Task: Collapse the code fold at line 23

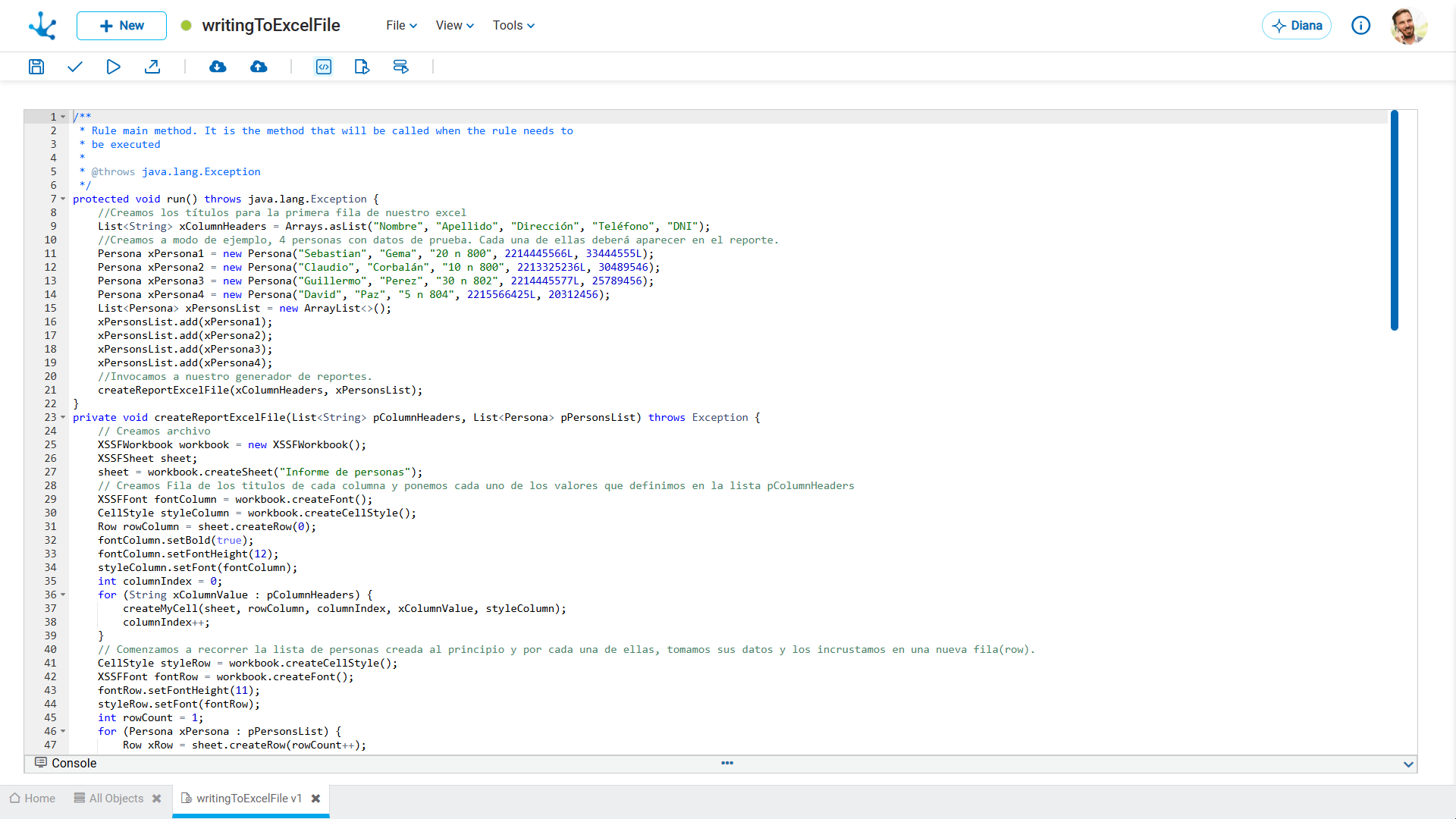Action: [63, 417]
